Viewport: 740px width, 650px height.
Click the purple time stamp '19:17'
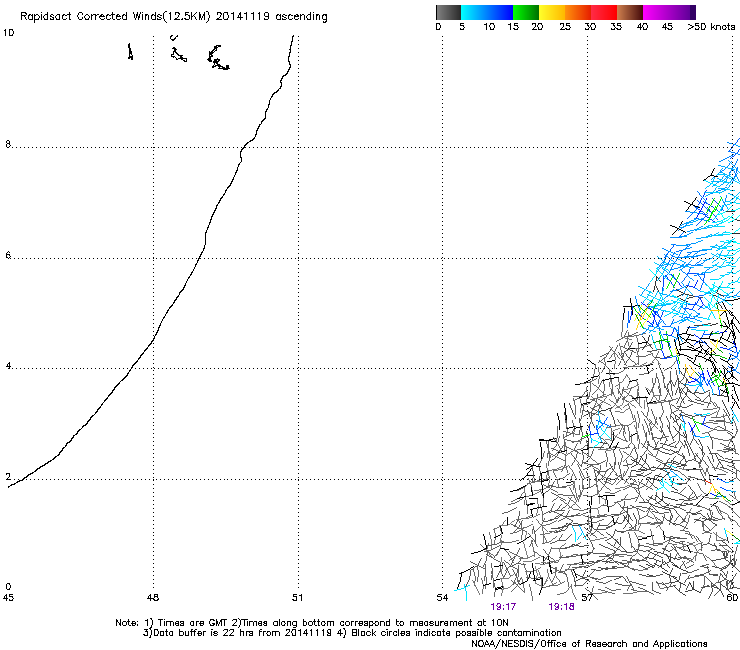[503, 607]
